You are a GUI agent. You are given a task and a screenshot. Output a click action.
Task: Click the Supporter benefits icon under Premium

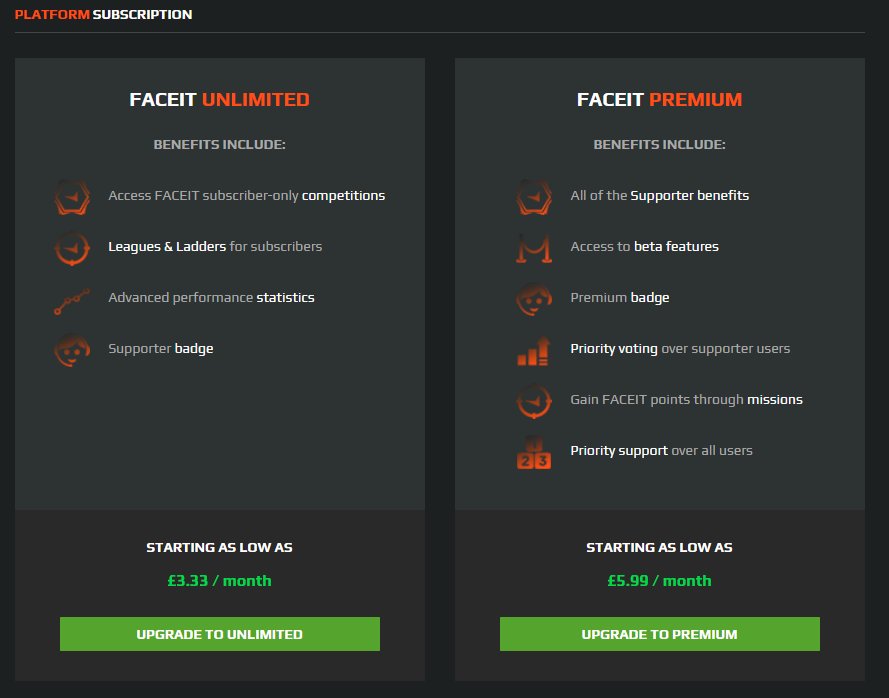pyautogui.click(x=534, y=197)
